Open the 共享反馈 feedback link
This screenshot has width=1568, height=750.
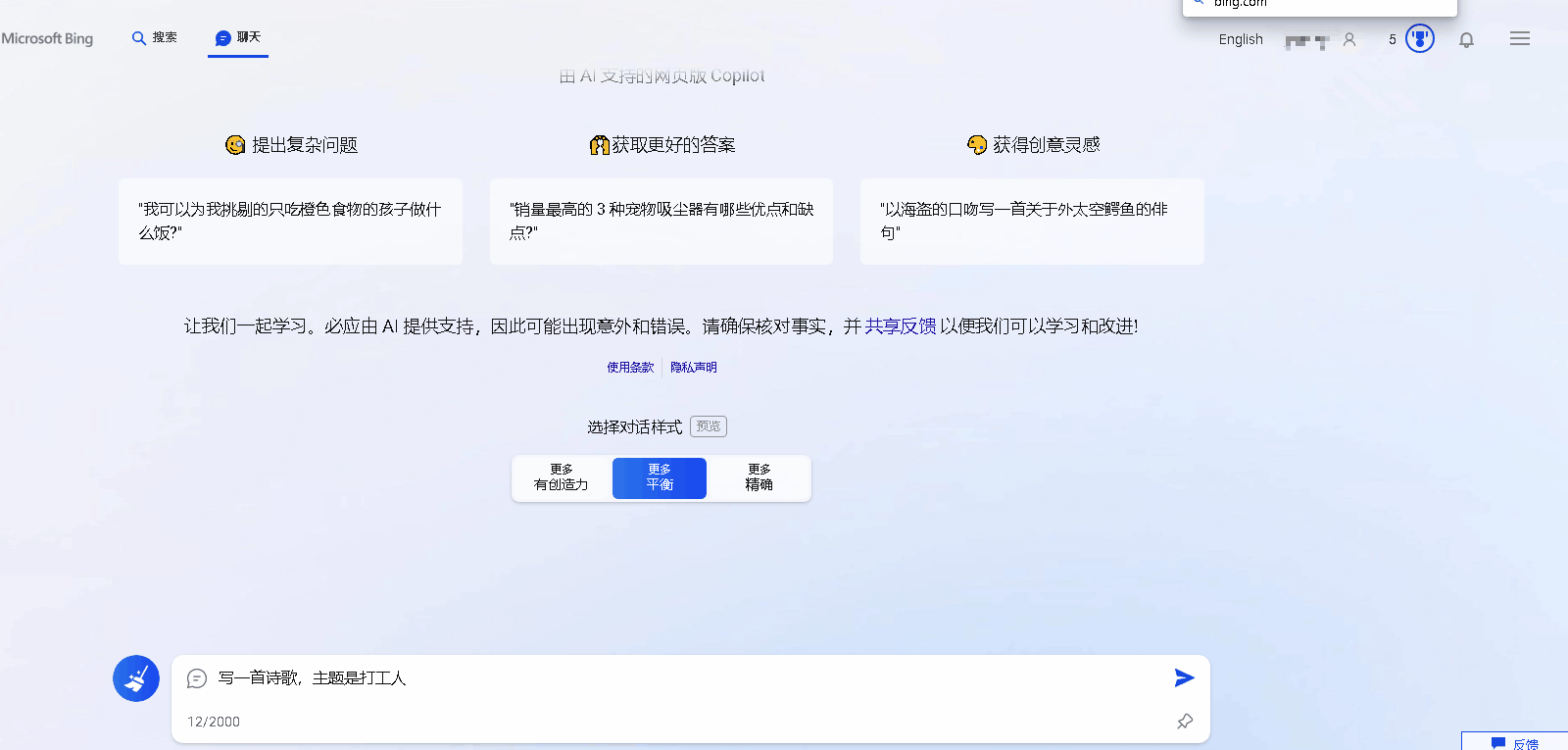[x=901, y=326]
